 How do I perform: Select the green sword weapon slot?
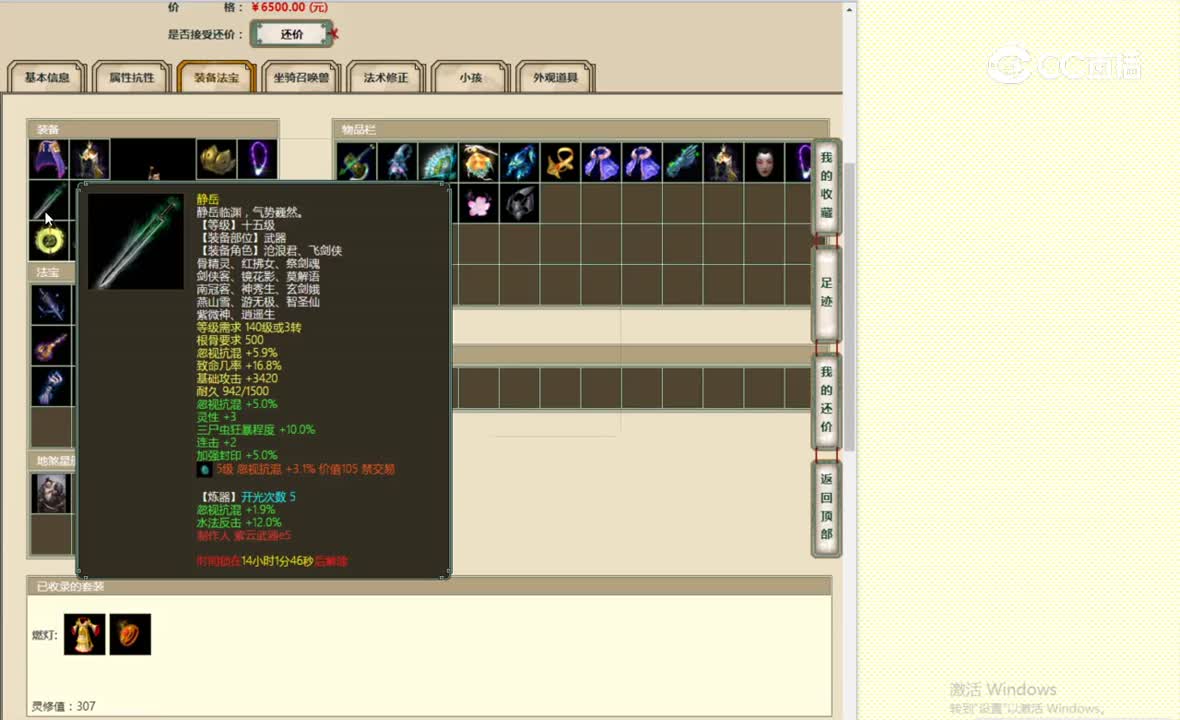coord(49,200)
